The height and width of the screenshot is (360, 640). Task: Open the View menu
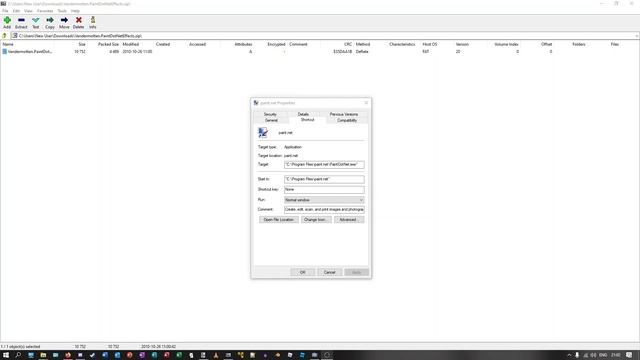[x=28, y=11]
